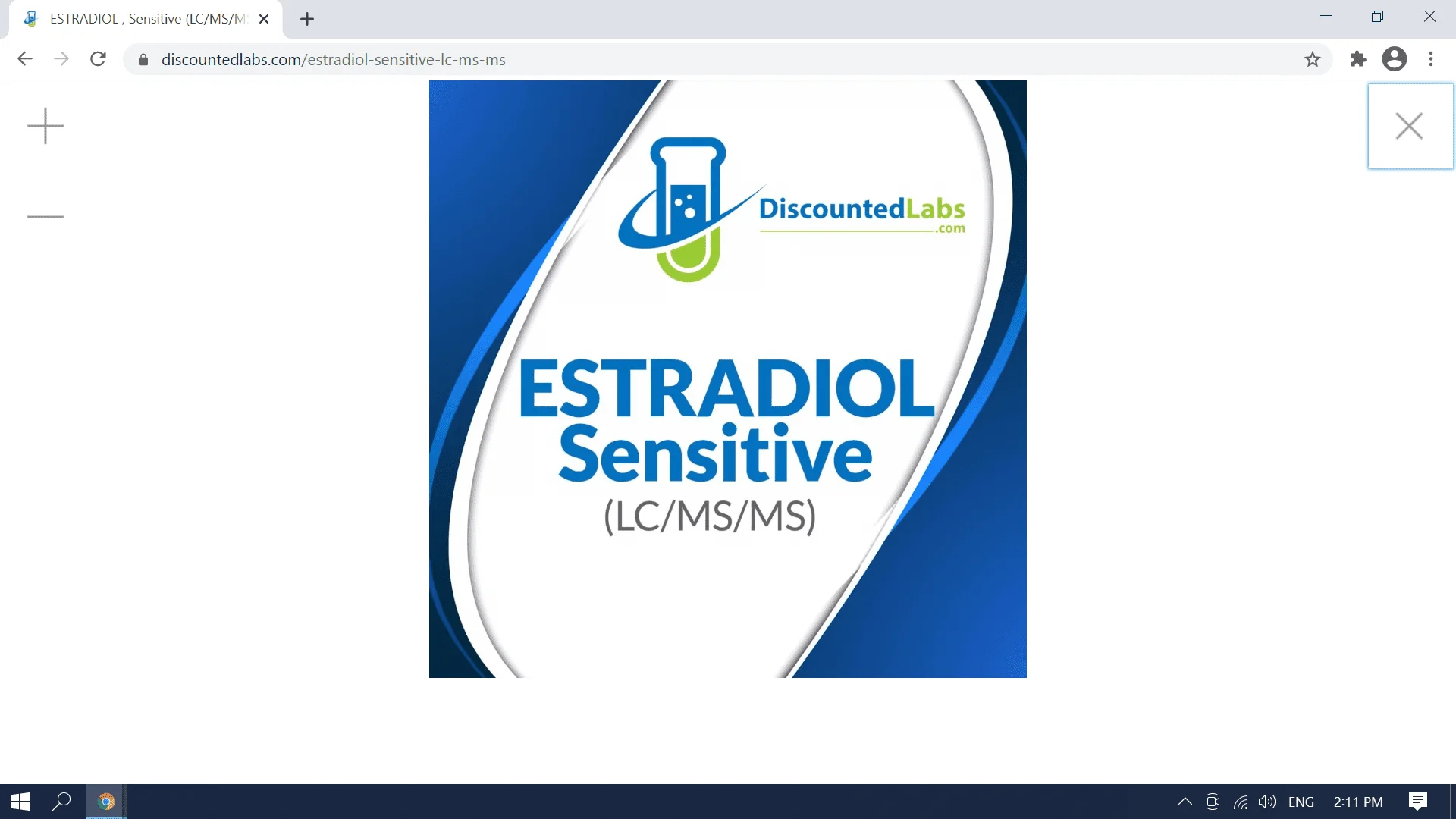Open the volume speaker control

click(x=1267, y=802)
